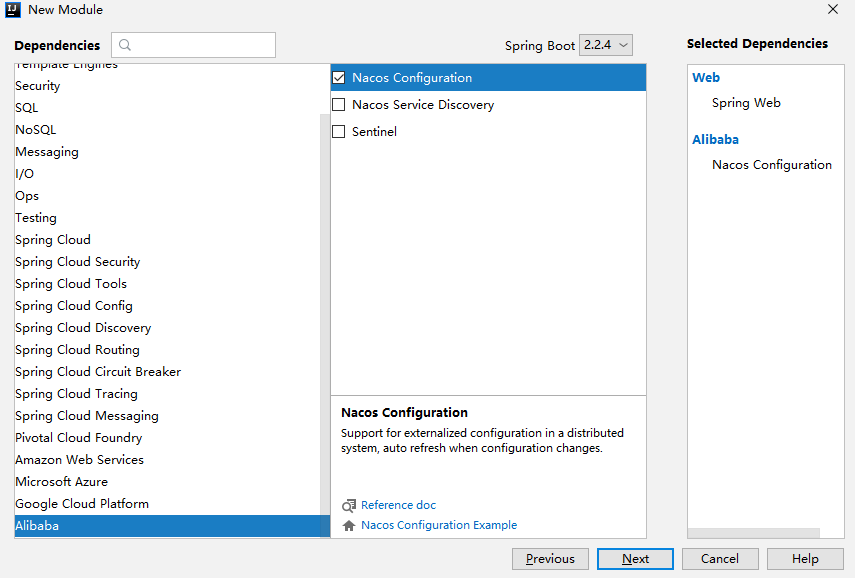
Task: Select Spring Cloud Circuit Breaker category
Action: (x=98, y=372)
